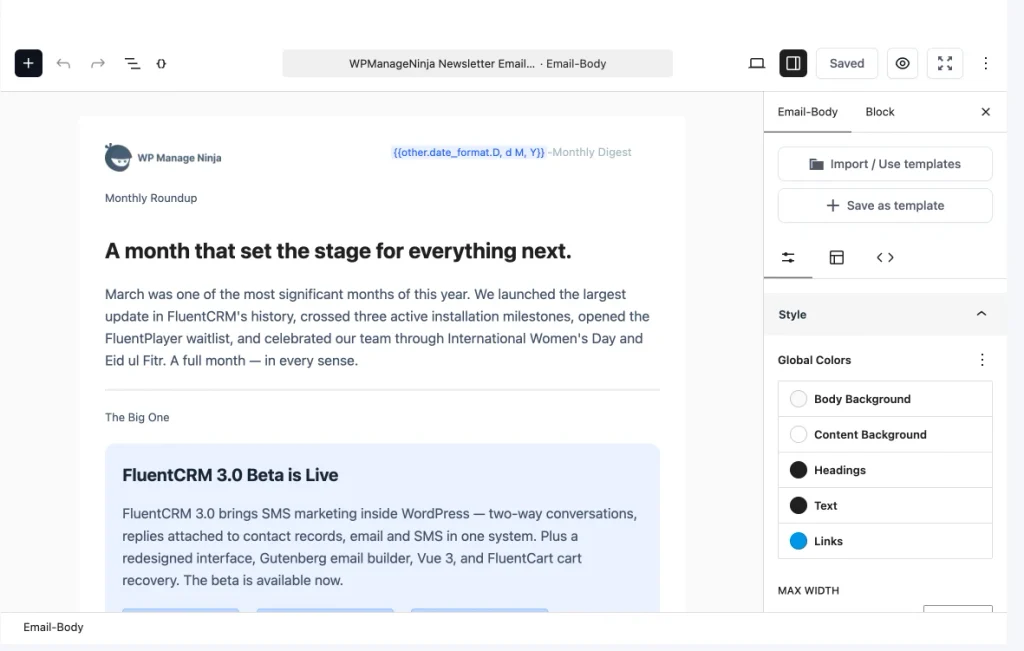Viewport: 1024px width, 651px height.
Task: Undo the last change
Action: [63, 63]
